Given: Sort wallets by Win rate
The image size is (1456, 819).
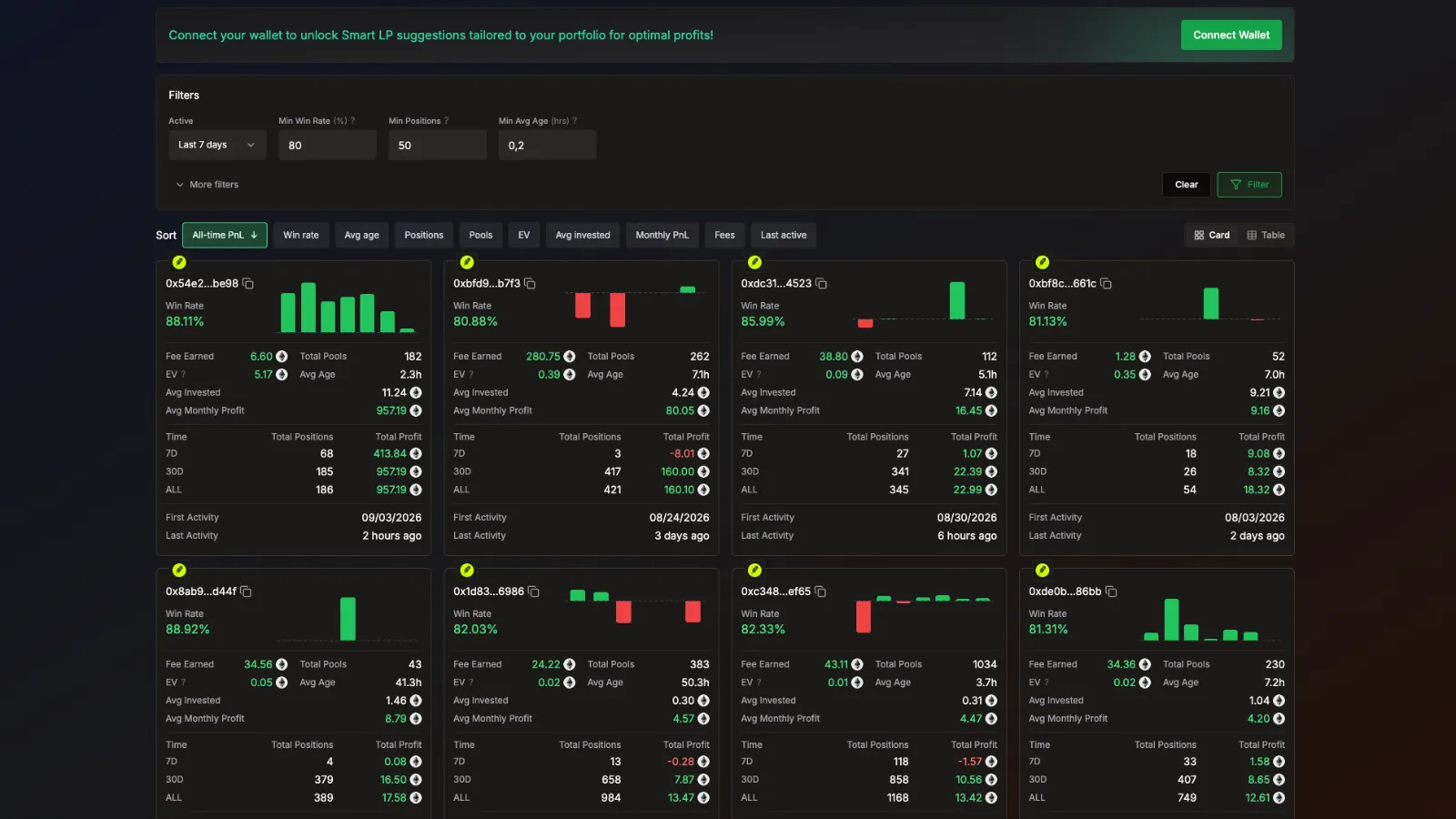Looking at the screenshot, I should (301, 236).
